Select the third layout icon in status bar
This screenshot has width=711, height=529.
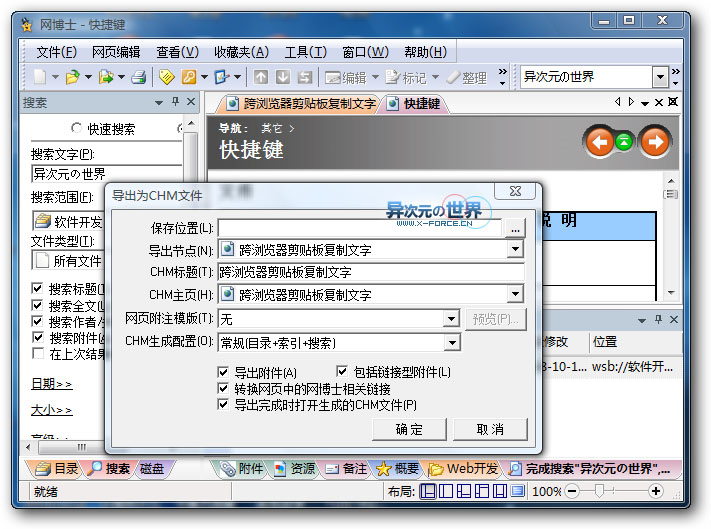(x=464, y=491)
